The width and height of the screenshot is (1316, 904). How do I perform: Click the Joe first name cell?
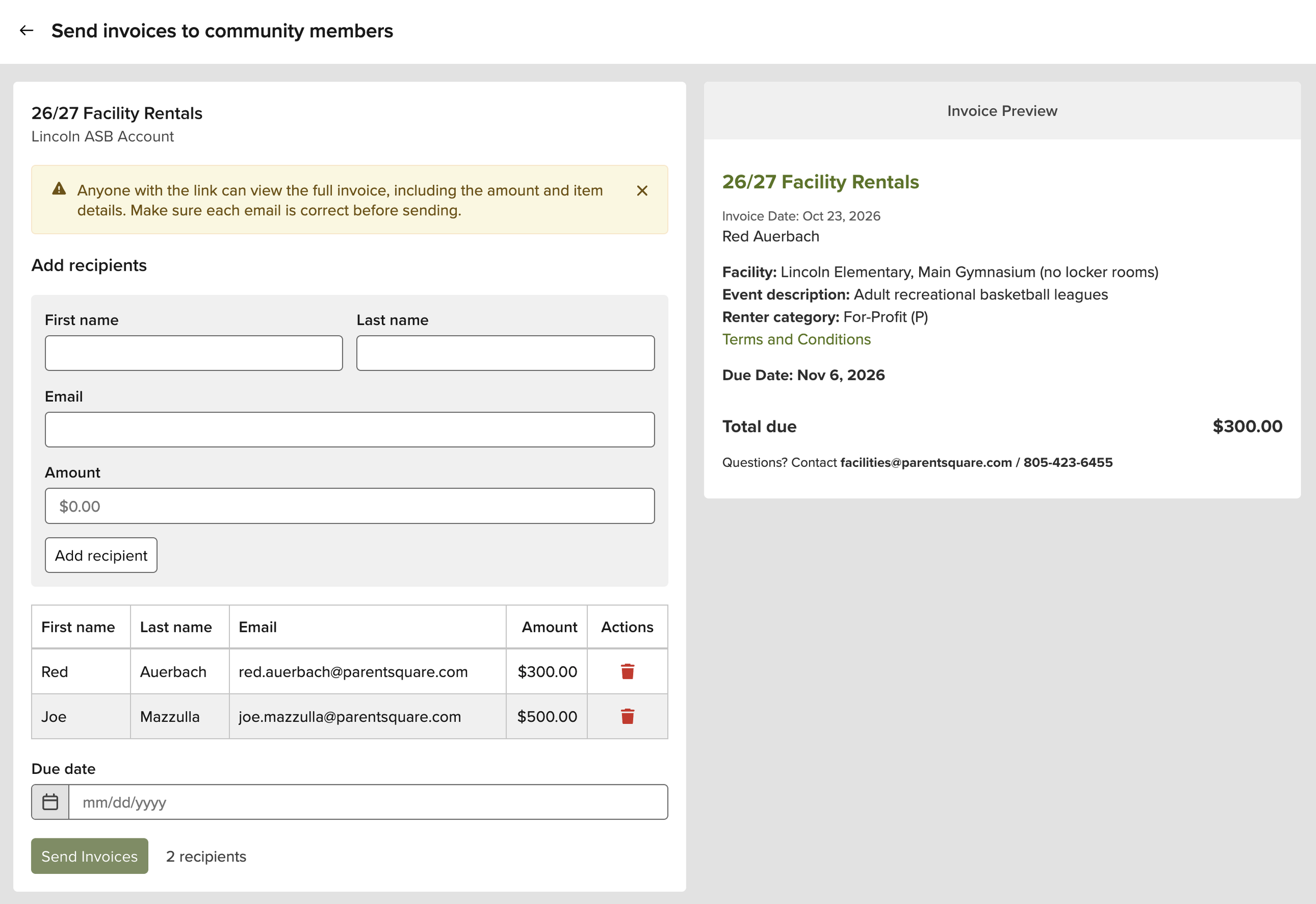[x=81, y=717]
